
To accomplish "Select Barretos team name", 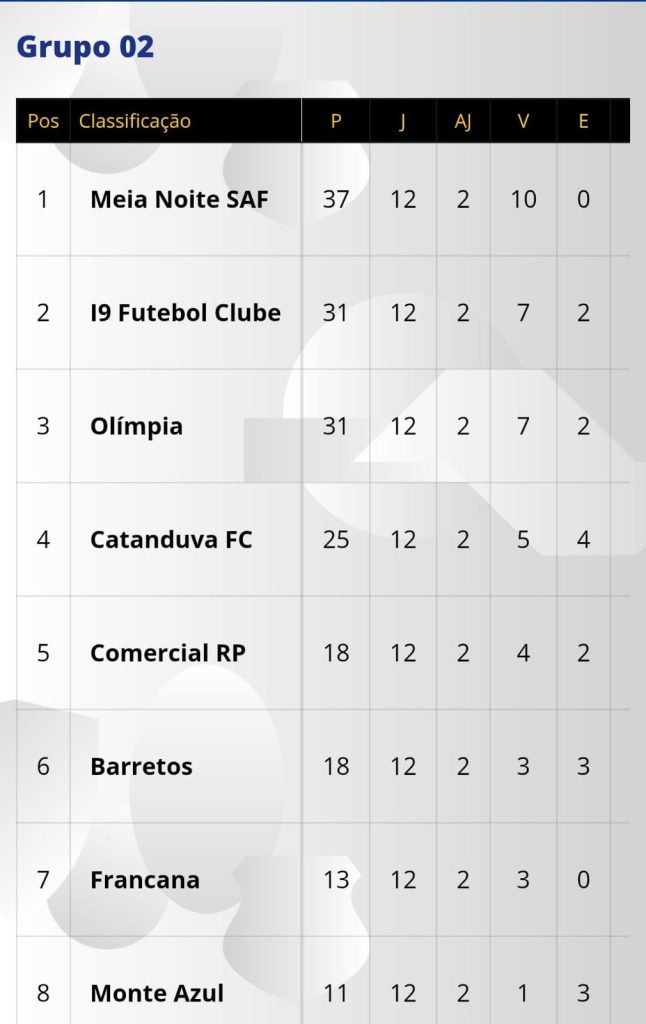I will 141,767.
